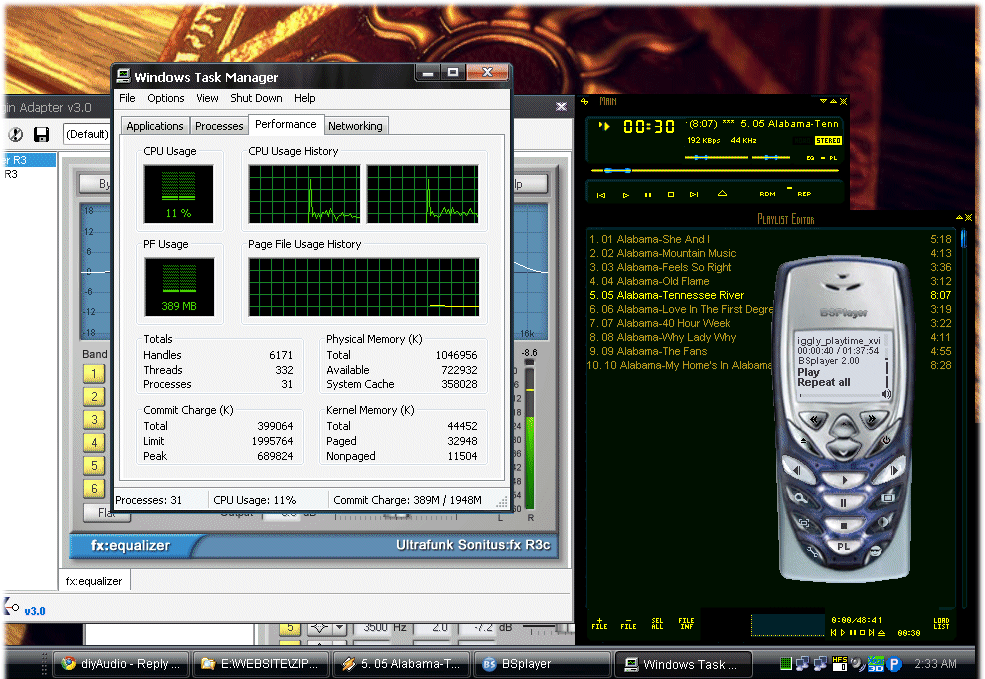
Task: Toggle PL playlist button in Winamp
Action: click(833, 158)
